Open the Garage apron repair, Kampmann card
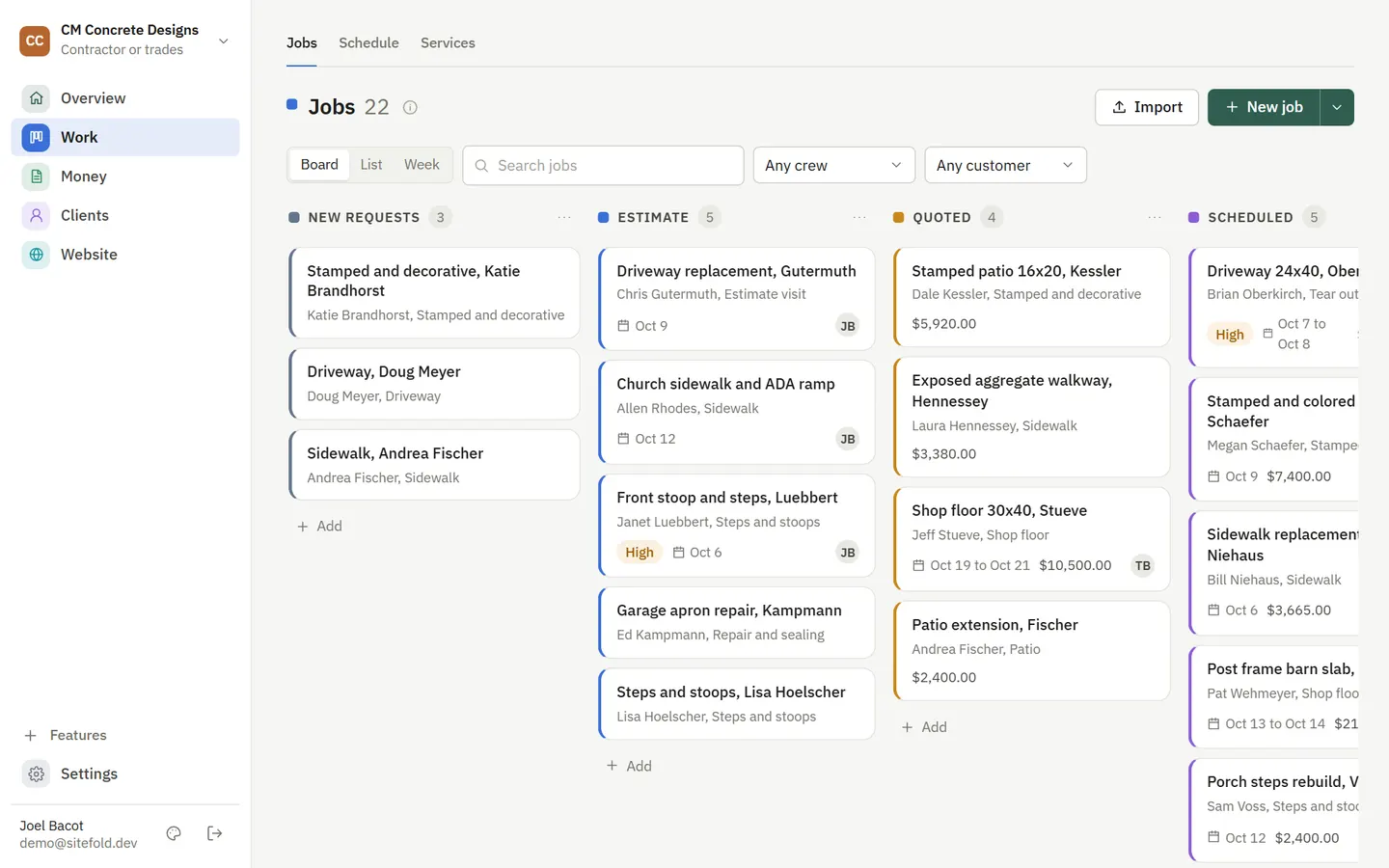 tap(737, 623)
